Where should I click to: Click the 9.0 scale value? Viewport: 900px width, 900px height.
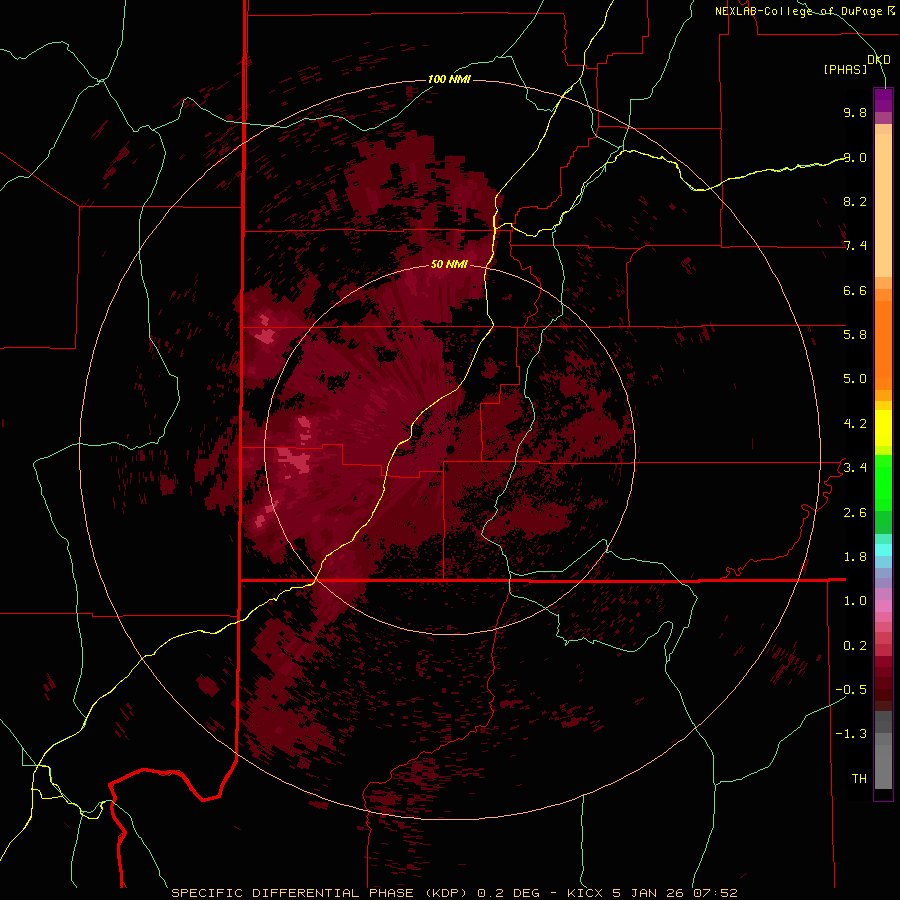point(855,157)
